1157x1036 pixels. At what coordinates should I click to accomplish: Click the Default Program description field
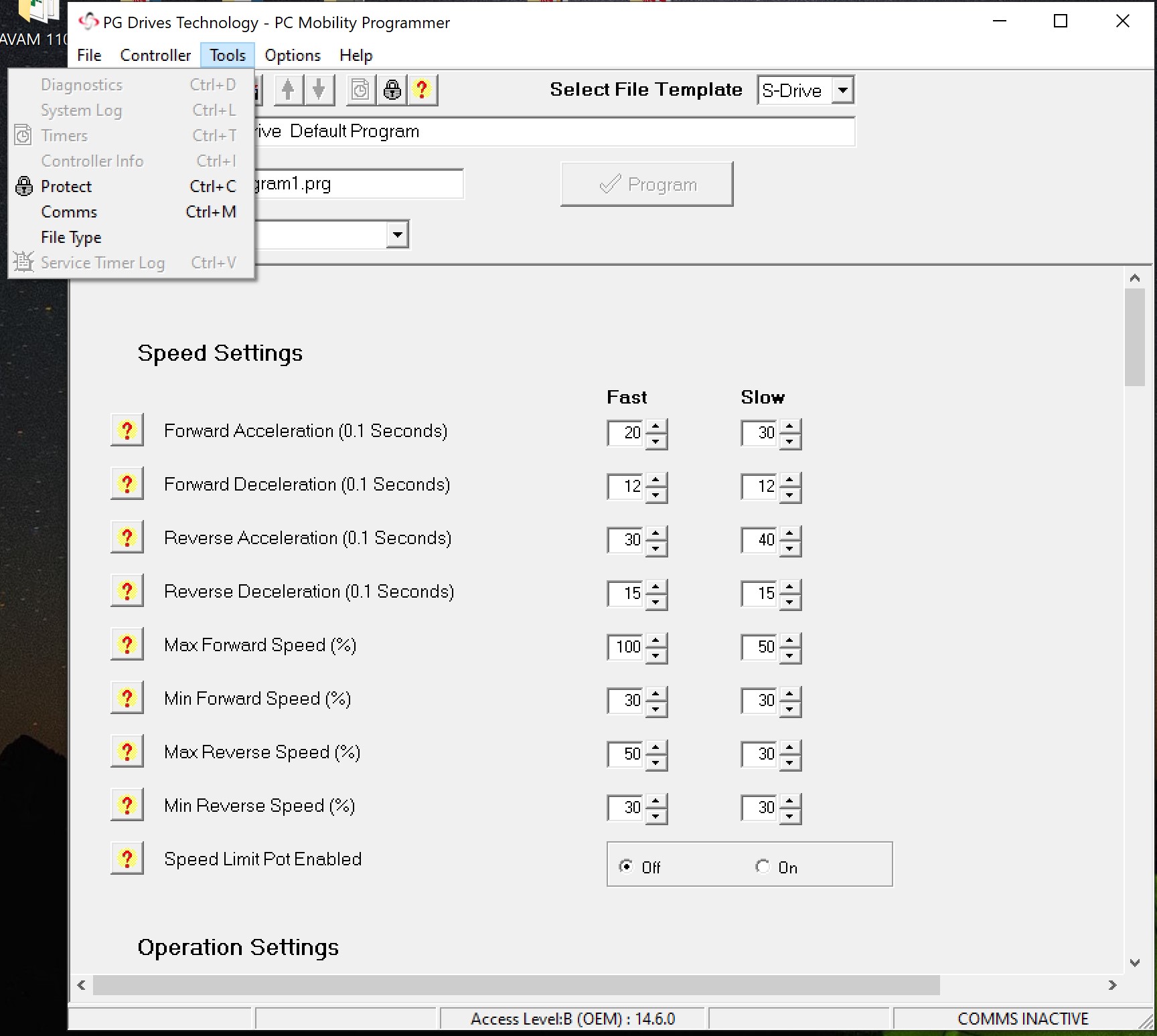point(554,131)
